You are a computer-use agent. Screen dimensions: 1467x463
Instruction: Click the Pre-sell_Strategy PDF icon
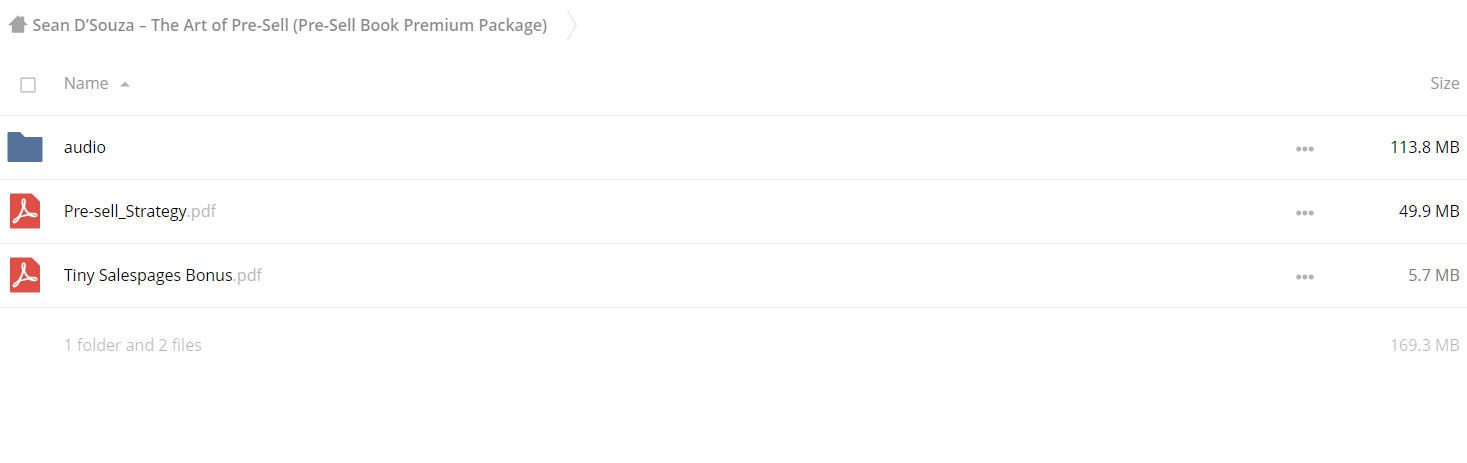[25, 211]
